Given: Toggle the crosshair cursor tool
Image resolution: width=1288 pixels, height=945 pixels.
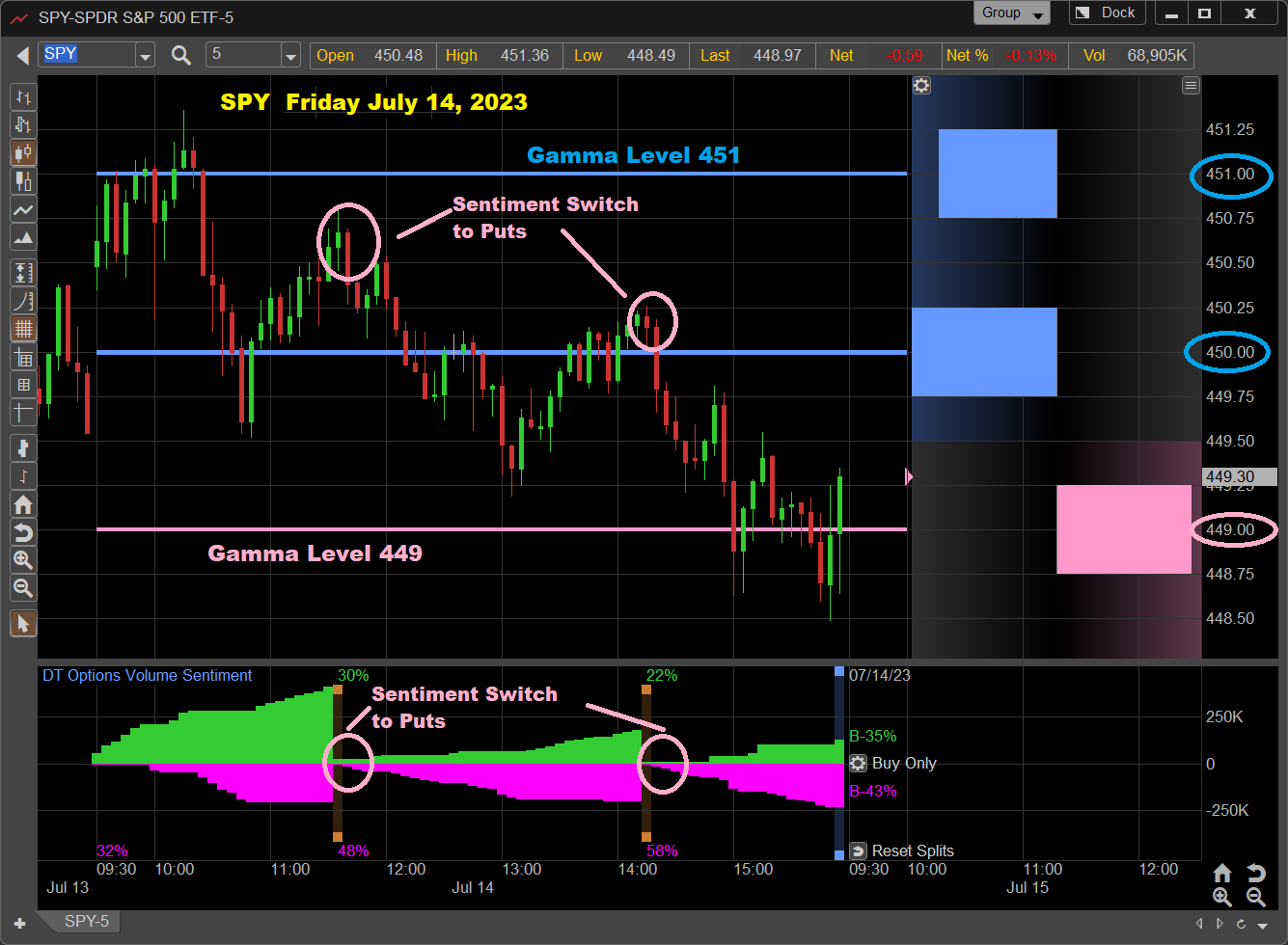Looking at the screenshot, I should pos(23,413).
